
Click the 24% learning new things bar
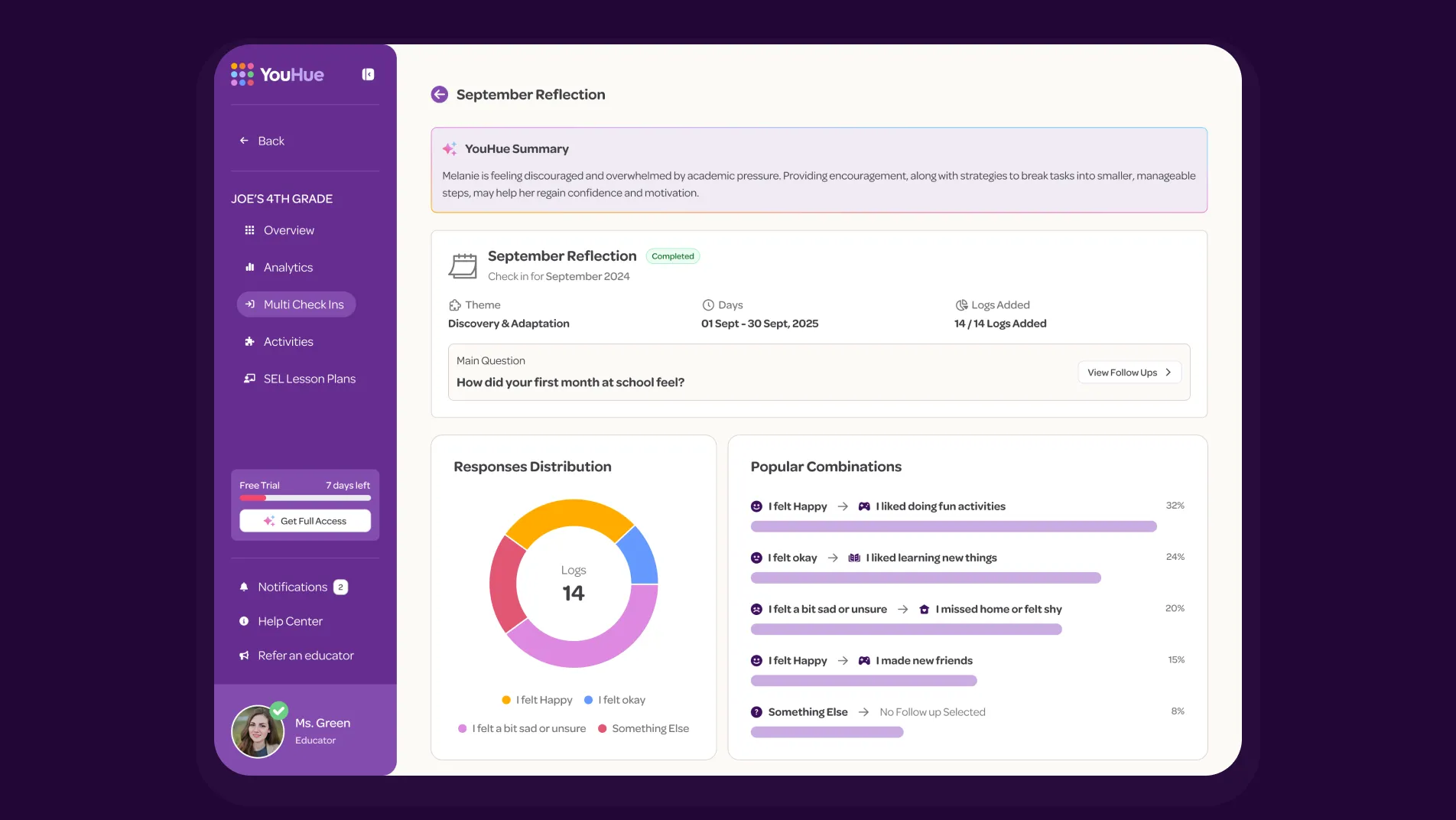[925, 578]
